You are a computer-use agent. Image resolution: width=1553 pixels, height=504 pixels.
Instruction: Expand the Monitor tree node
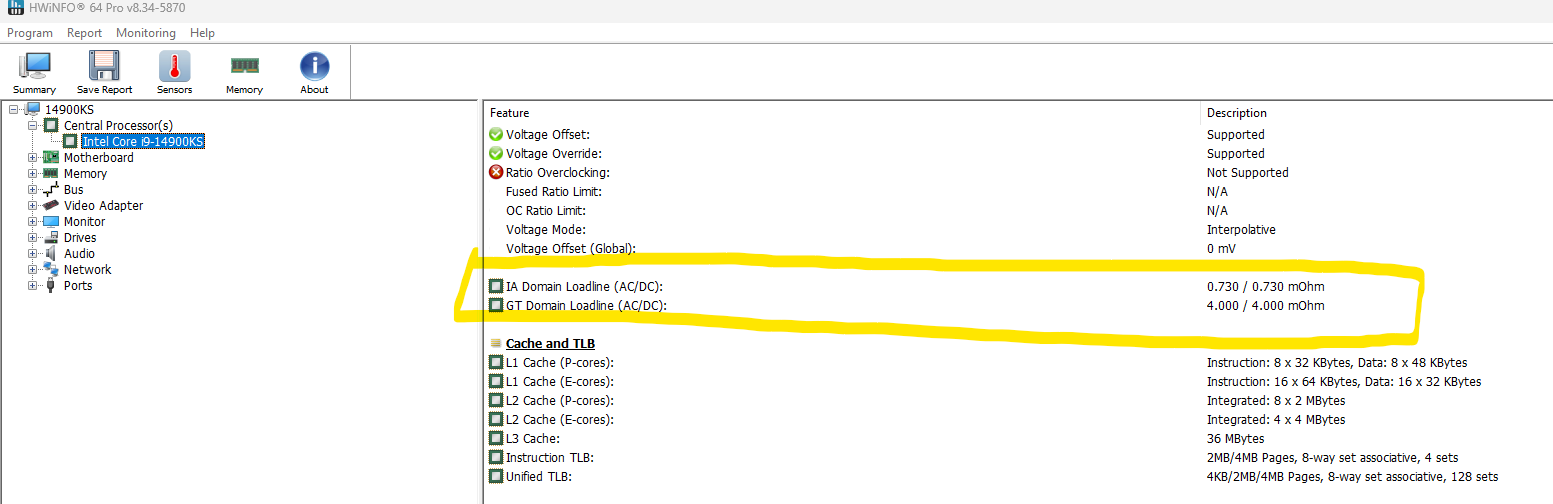coord(33,221)
